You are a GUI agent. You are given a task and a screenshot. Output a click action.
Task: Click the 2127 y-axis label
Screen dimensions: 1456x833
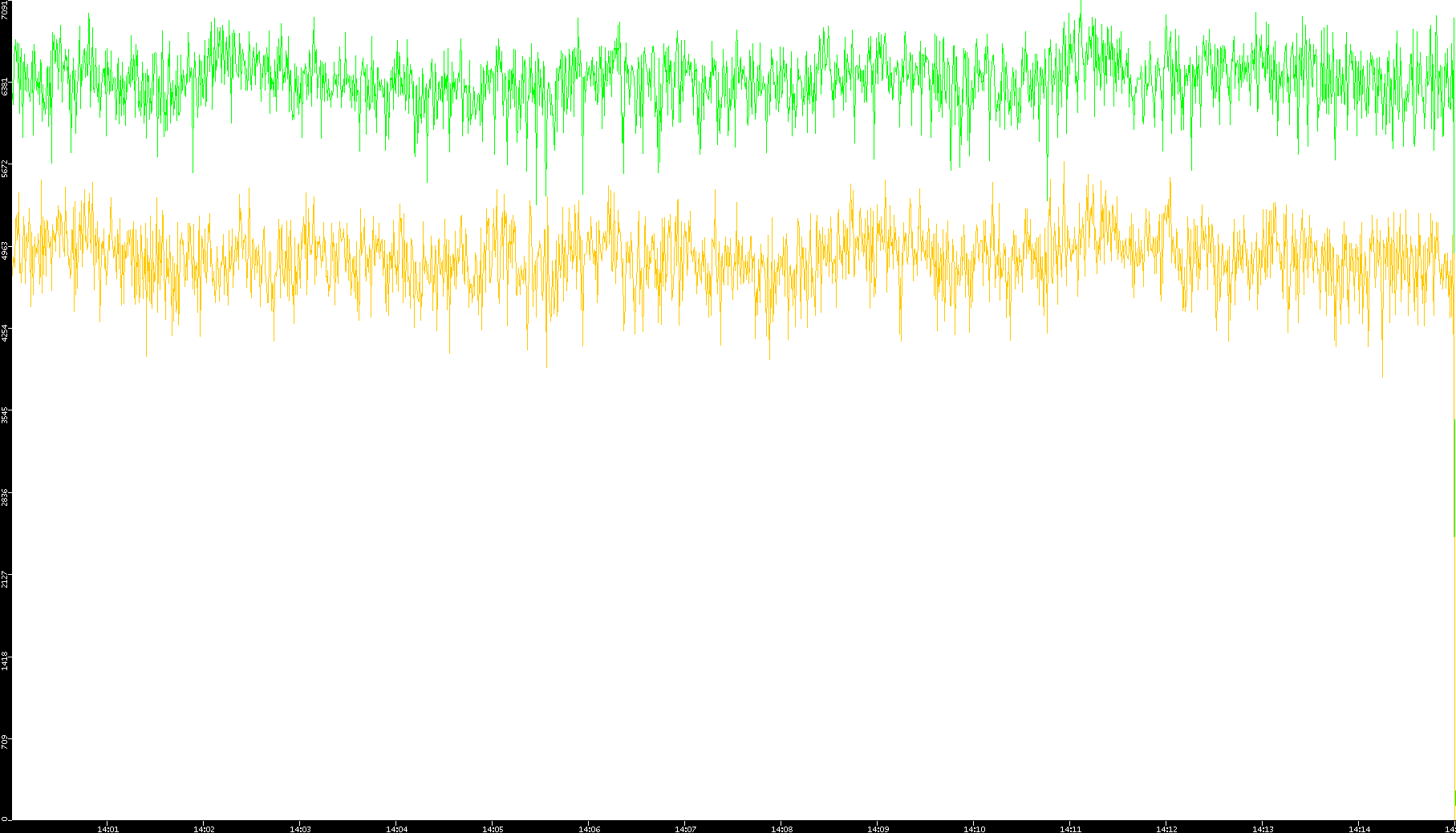pyautogui.click(x=6, y=579)
